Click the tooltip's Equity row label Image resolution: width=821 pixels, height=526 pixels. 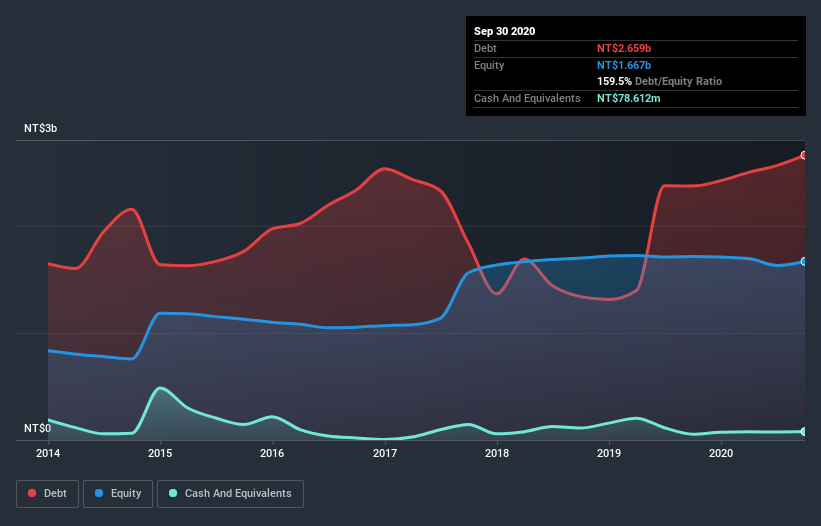click(489, 65)
